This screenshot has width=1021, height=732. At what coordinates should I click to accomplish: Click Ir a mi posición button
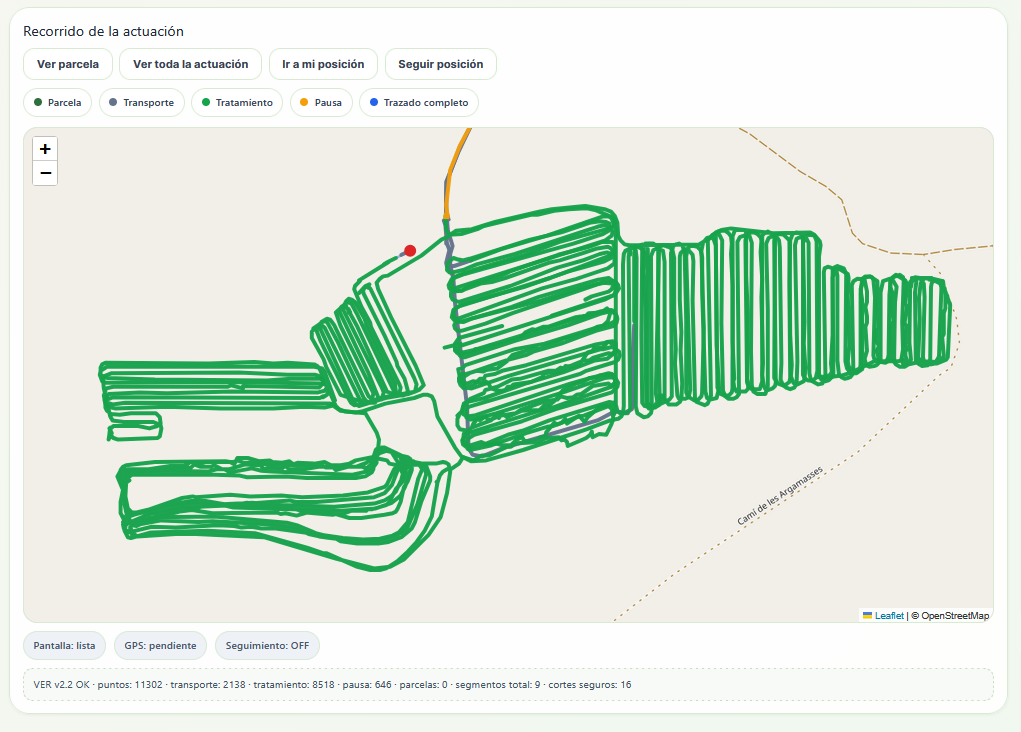(323, 64)
